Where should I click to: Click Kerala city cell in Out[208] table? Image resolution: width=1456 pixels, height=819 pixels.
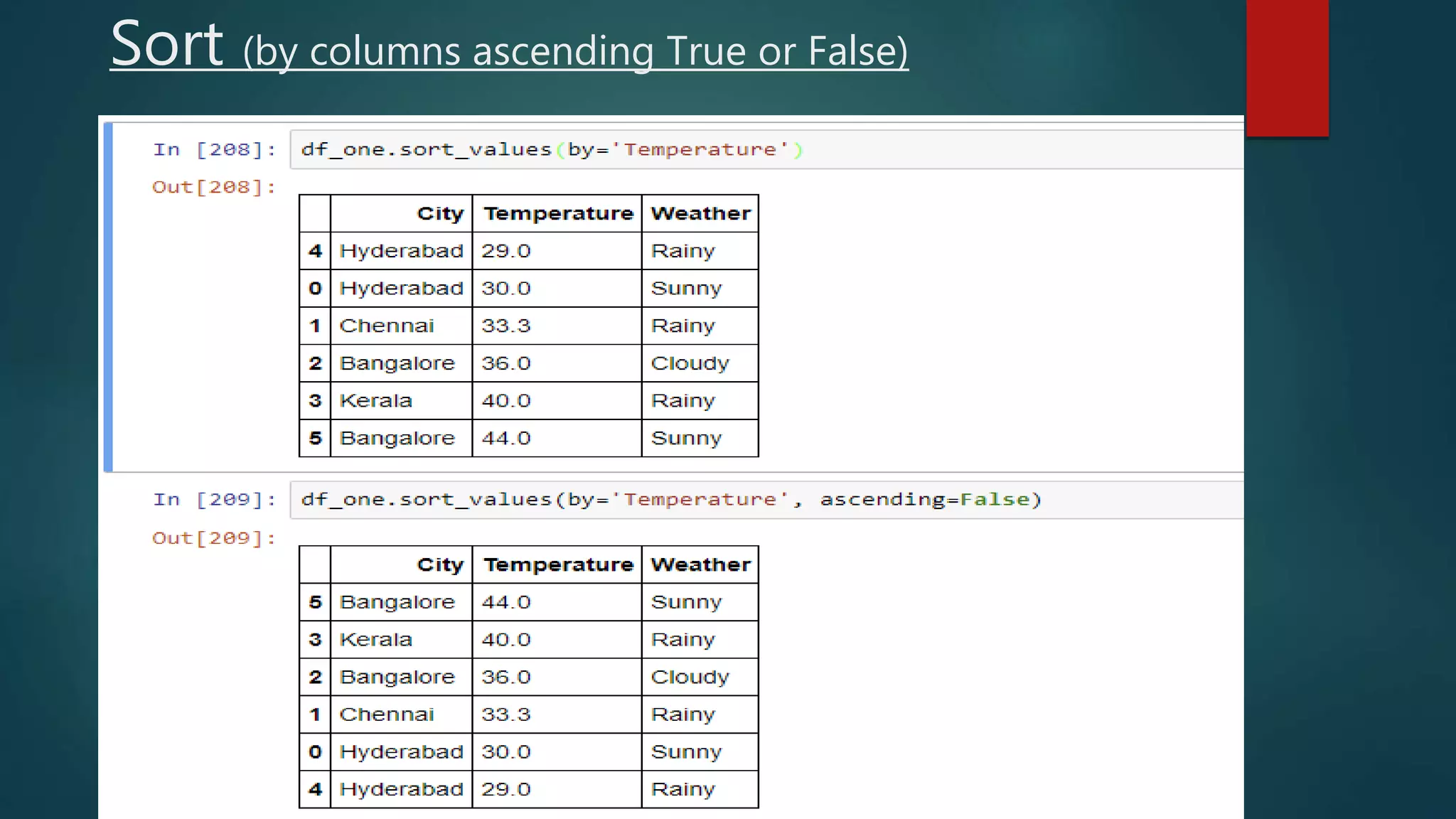[402, 401]
